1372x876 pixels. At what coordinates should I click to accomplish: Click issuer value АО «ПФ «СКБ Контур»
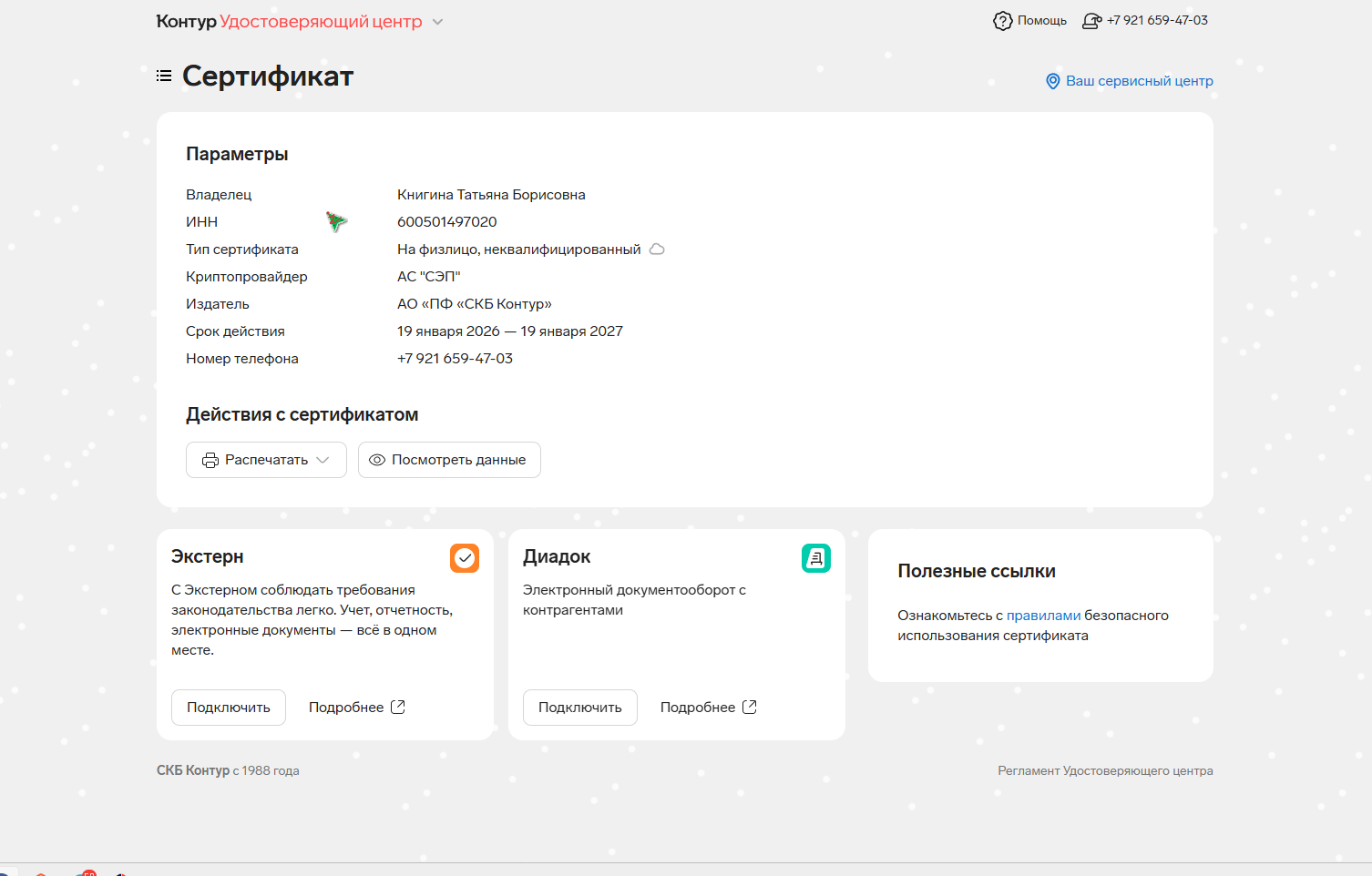pyautogui.click(x=475, y=304)
